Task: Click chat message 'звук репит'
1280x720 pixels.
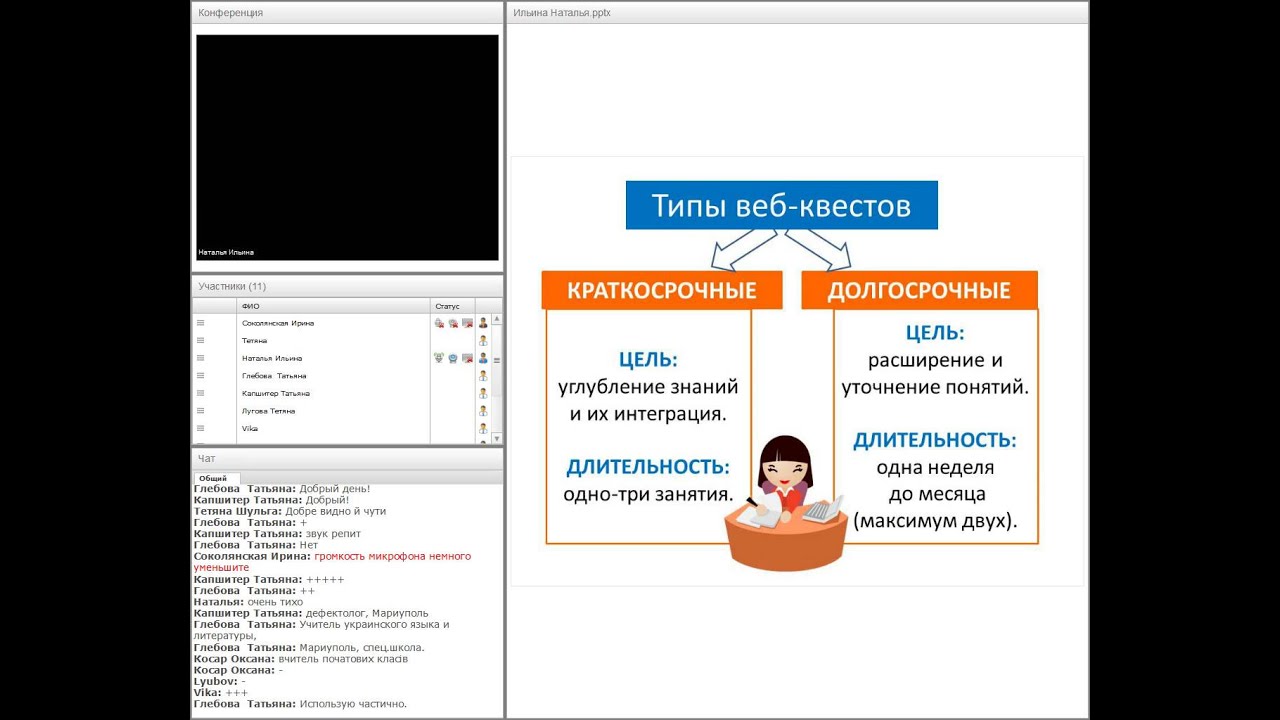Action: 333,534
